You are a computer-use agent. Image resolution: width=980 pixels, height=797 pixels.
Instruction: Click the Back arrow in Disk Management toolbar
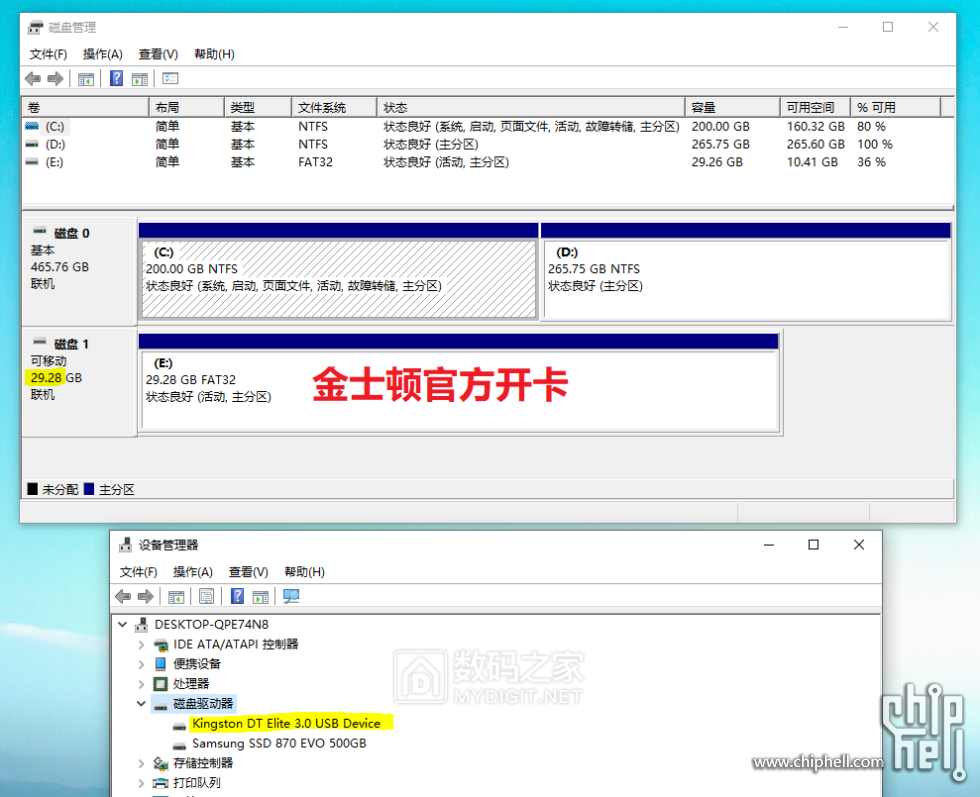[33, 79]
